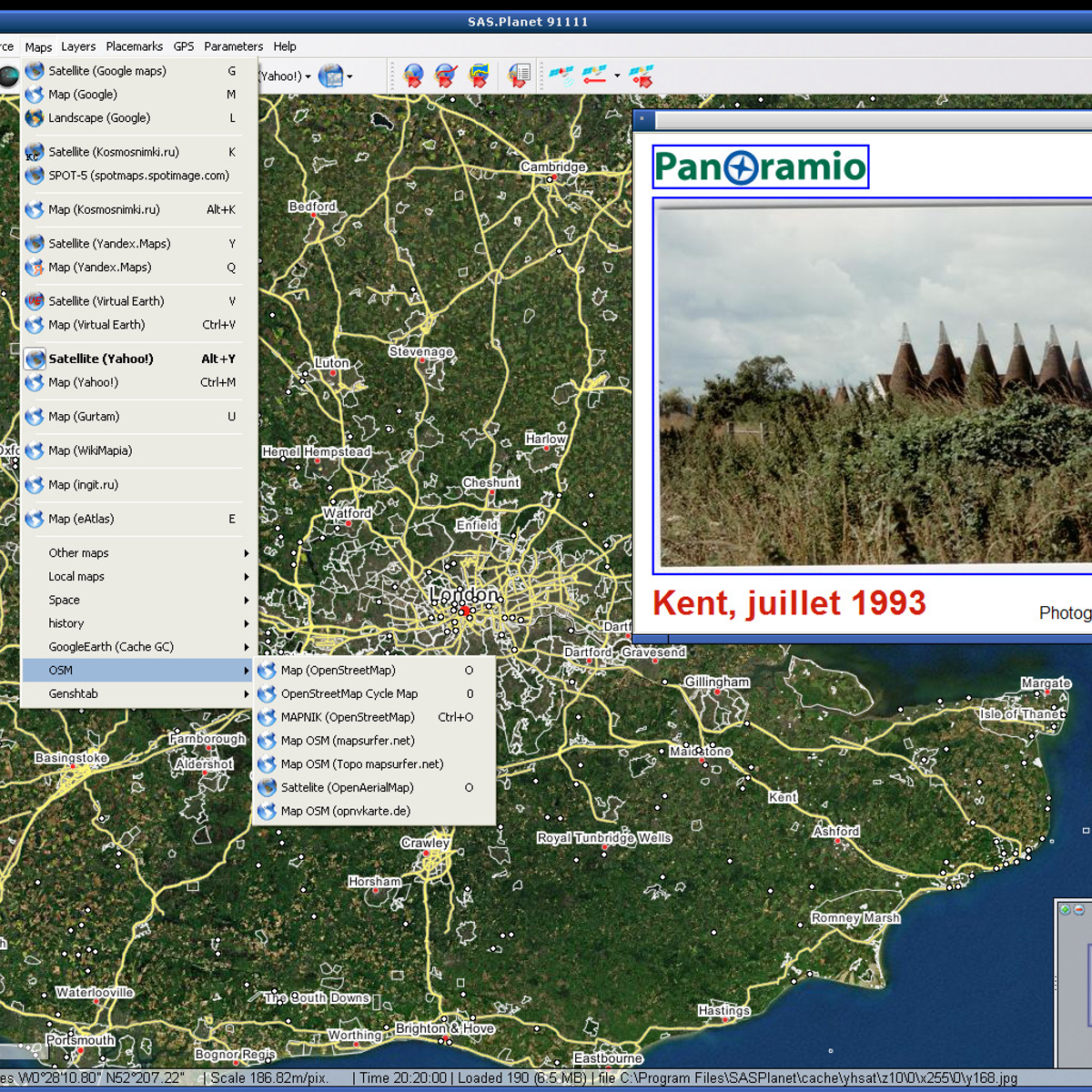This screenshot has width=1092, height=1092.
Task: Click GPS satellite with red arrow icon
Action: [x=642, y=76]
